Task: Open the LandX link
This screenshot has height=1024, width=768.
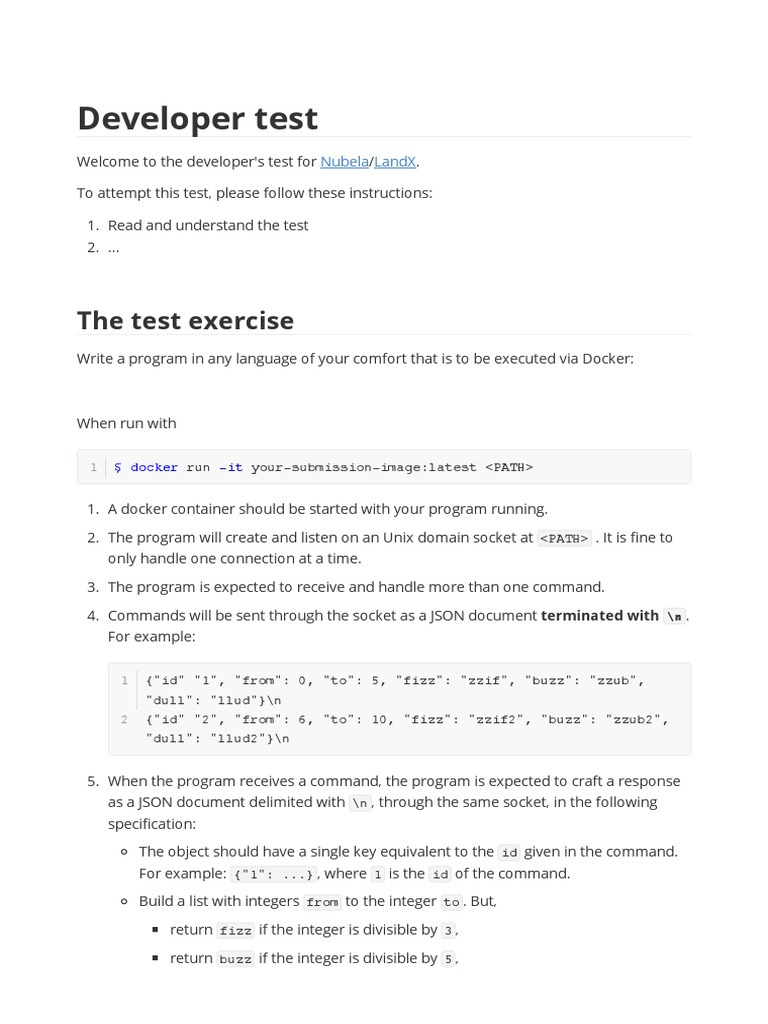Action: [395, 161]
